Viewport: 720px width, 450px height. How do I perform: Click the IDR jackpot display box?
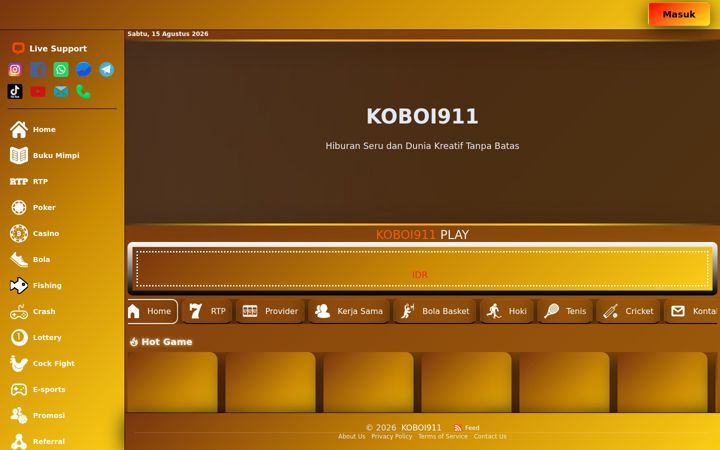[422, 269]
